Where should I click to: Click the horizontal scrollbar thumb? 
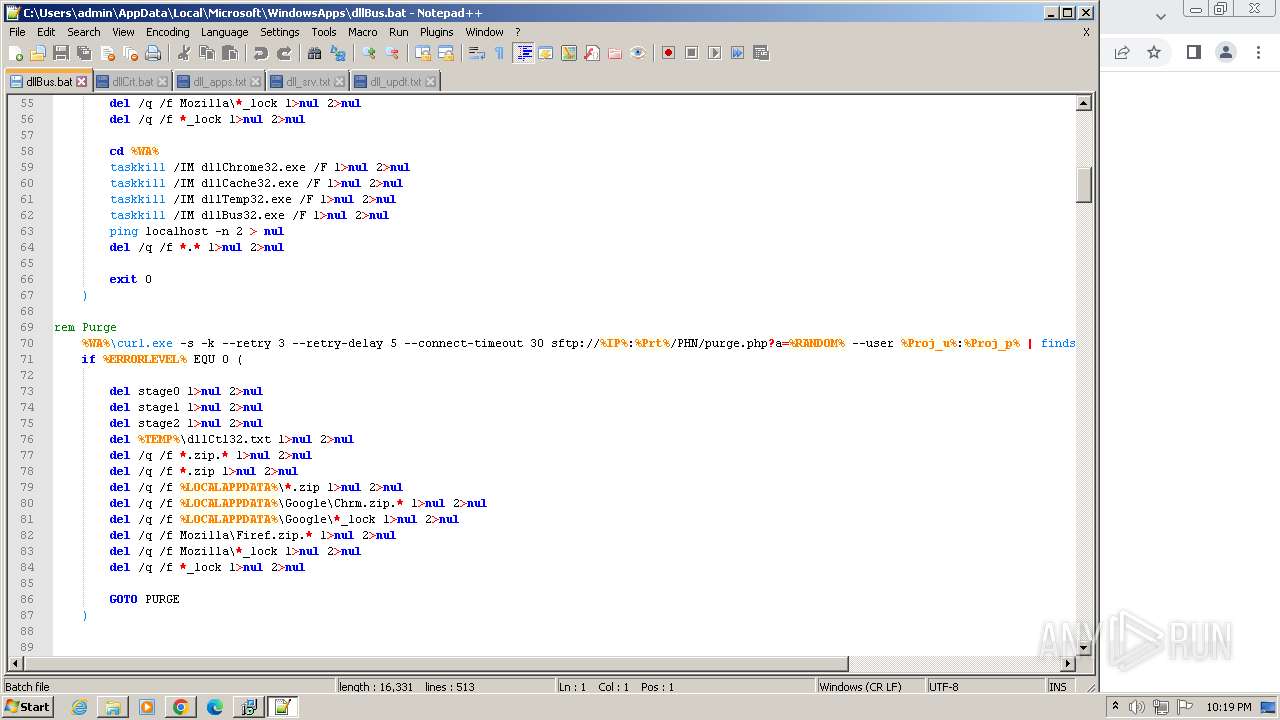point(435,663)
